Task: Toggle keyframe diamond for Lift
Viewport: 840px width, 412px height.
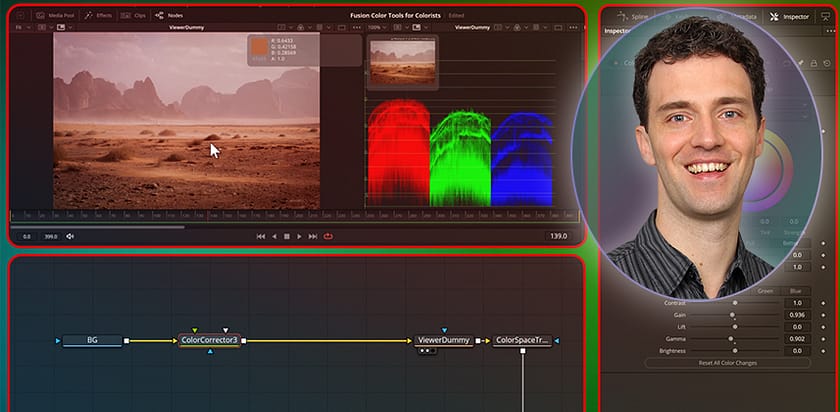Action: click(x=823, y=327)
